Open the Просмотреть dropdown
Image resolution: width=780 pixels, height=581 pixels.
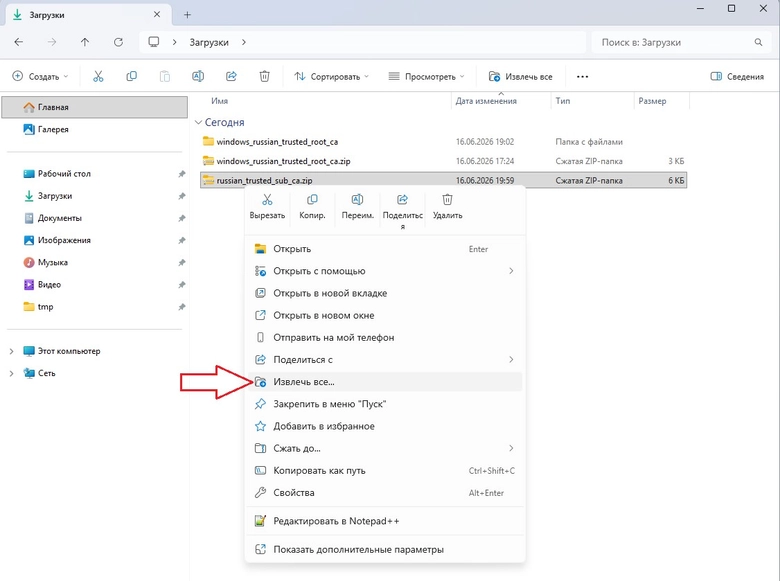coord(426,77)
